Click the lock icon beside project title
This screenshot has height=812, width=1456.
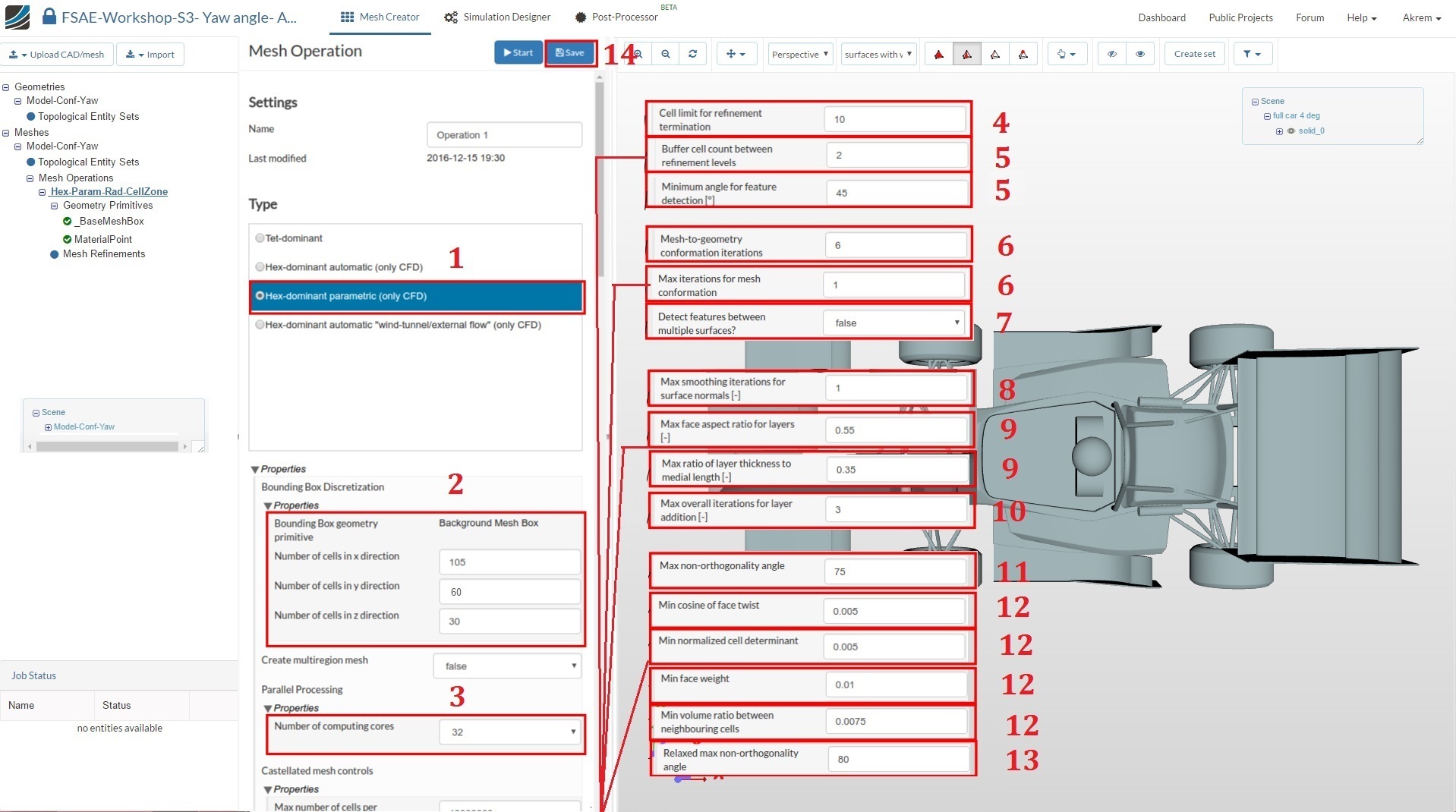[x=49, y=17]
